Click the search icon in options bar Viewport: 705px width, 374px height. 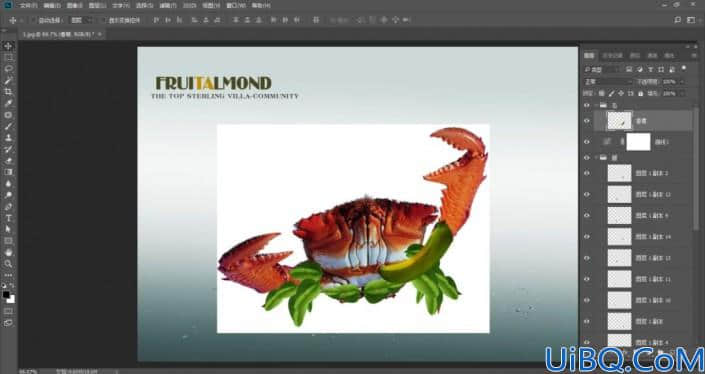click(x=677, y=20)
